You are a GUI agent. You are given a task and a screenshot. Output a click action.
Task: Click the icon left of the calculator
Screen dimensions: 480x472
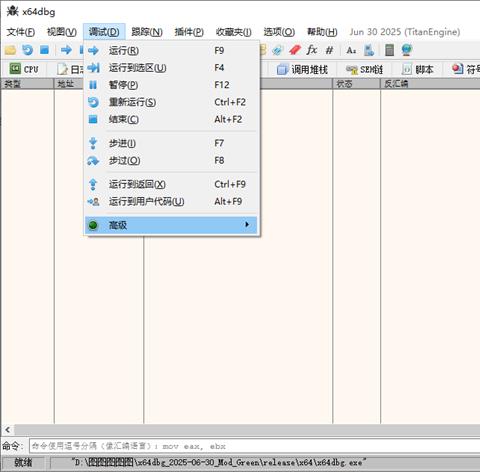tap(369, 50)
